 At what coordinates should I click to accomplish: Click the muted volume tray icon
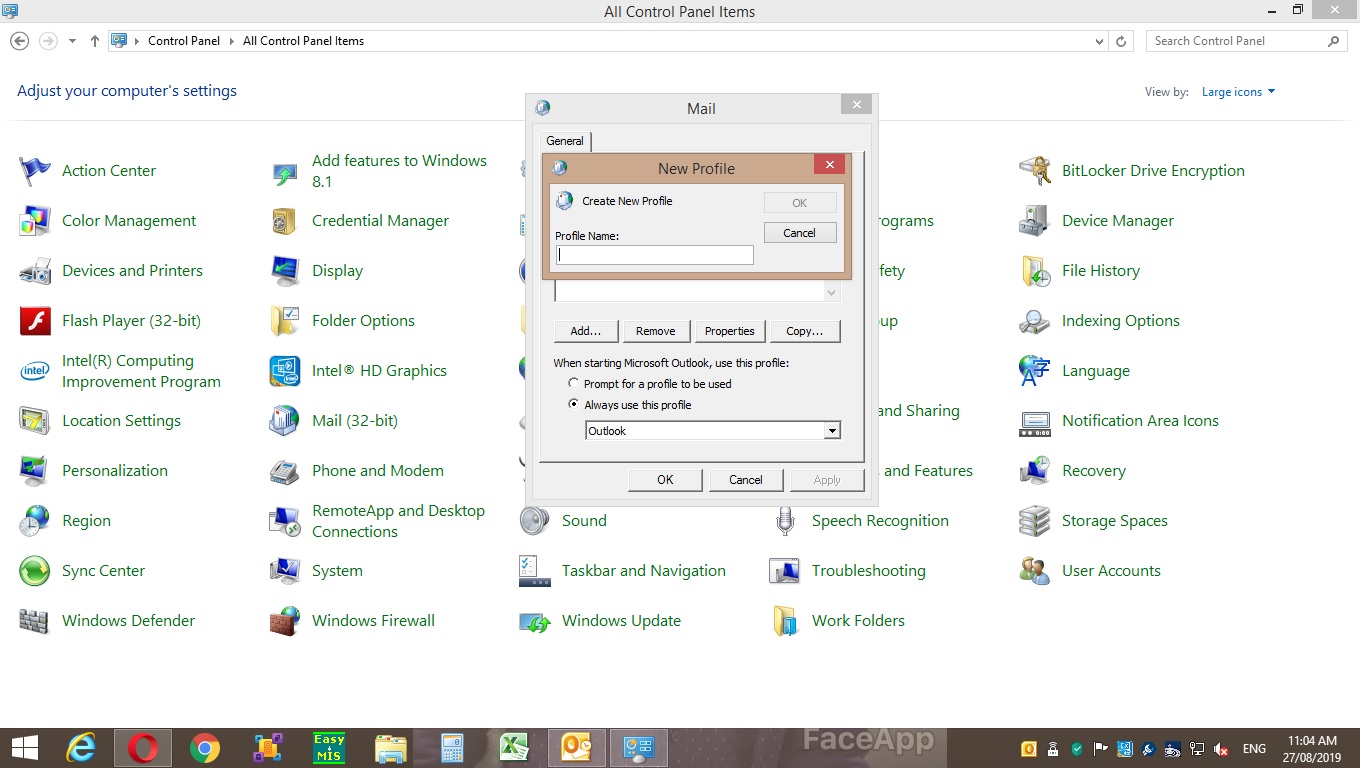click(x=1221, y=749)
